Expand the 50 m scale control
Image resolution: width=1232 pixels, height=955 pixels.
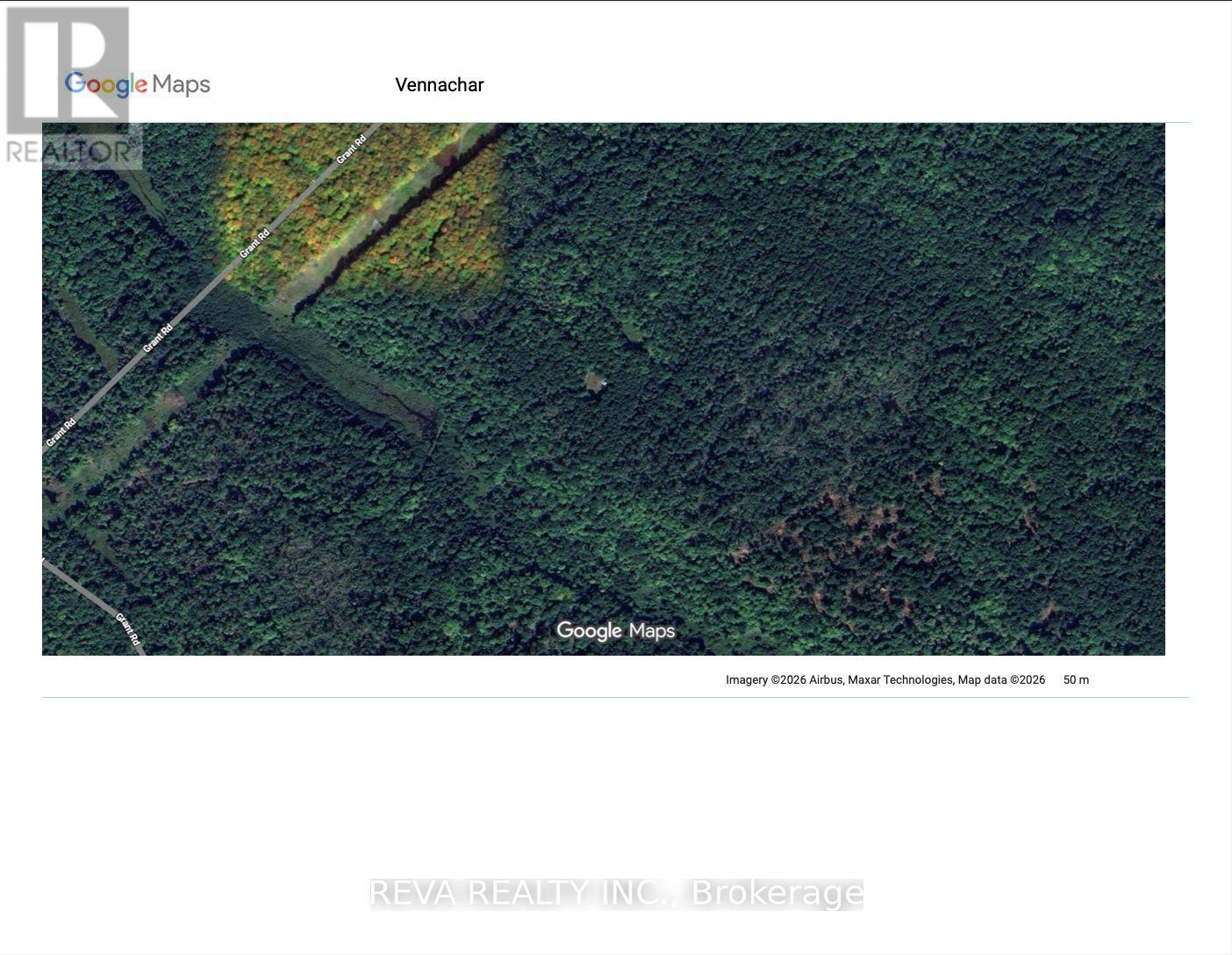coord(1076,679)
